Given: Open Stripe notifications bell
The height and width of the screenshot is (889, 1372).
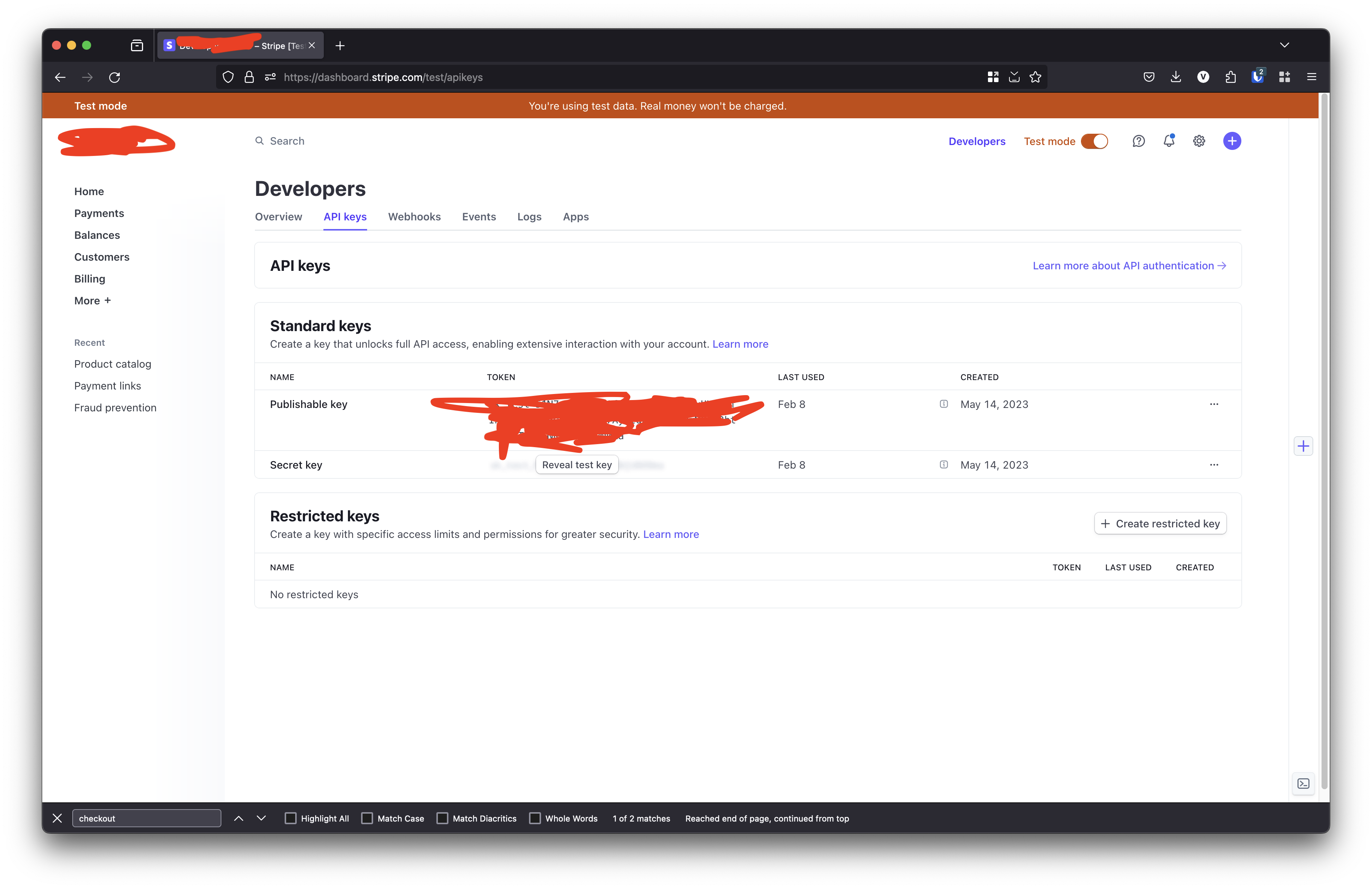Looking at the screenshot, I should [1169, 141].
